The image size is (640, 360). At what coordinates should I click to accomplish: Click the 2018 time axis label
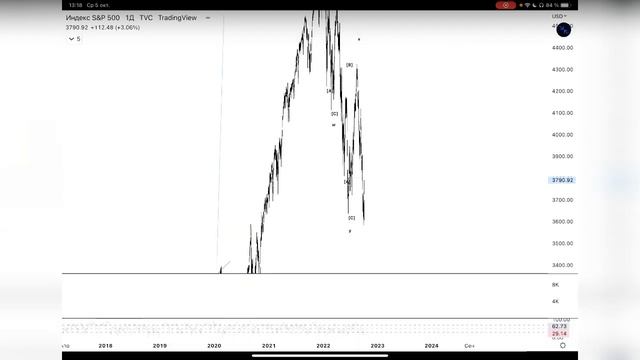click(x=105, y=346)
